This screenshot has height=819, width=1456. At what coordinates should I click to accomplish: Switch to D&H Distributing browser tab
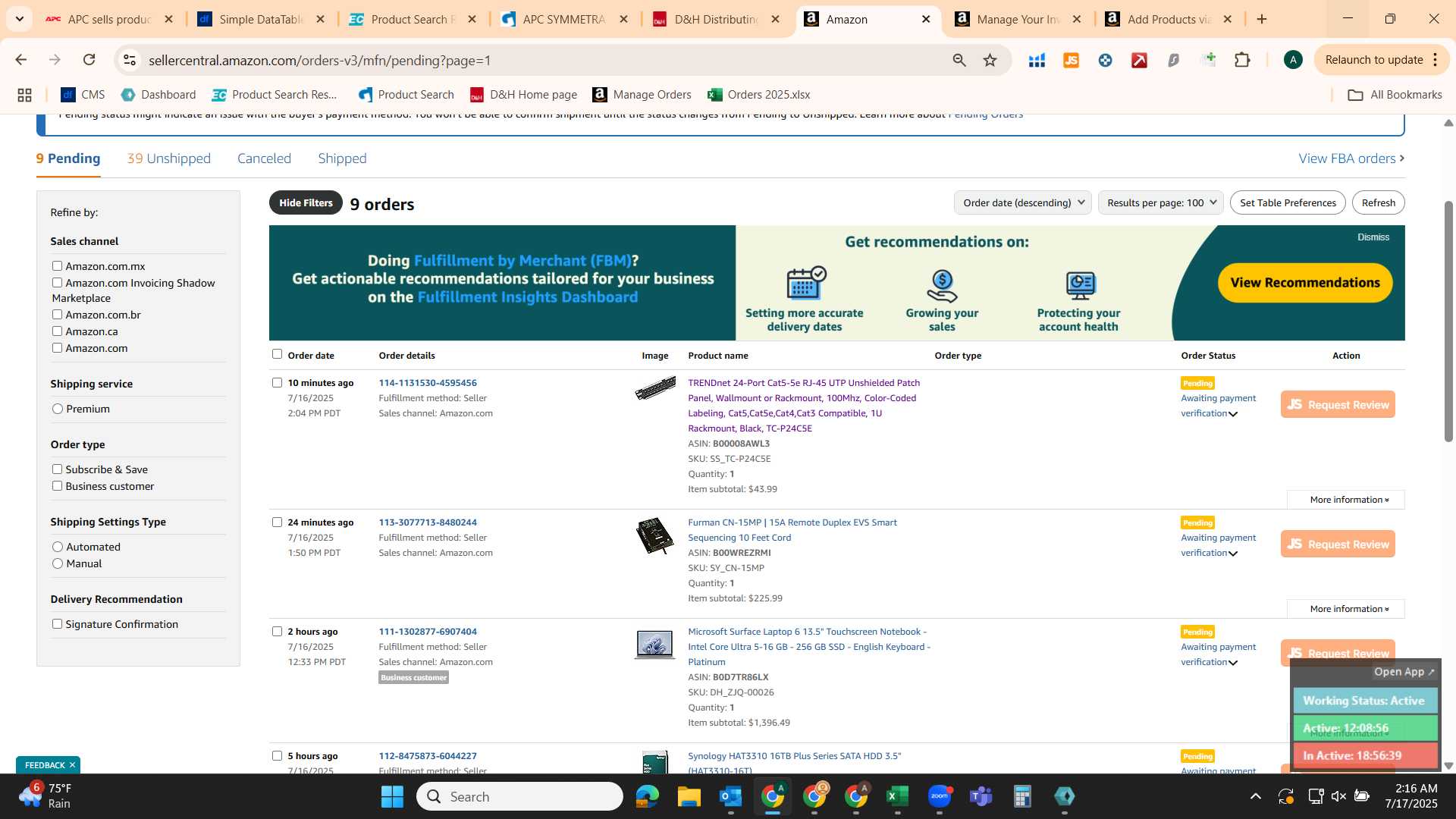coord(717,19)
